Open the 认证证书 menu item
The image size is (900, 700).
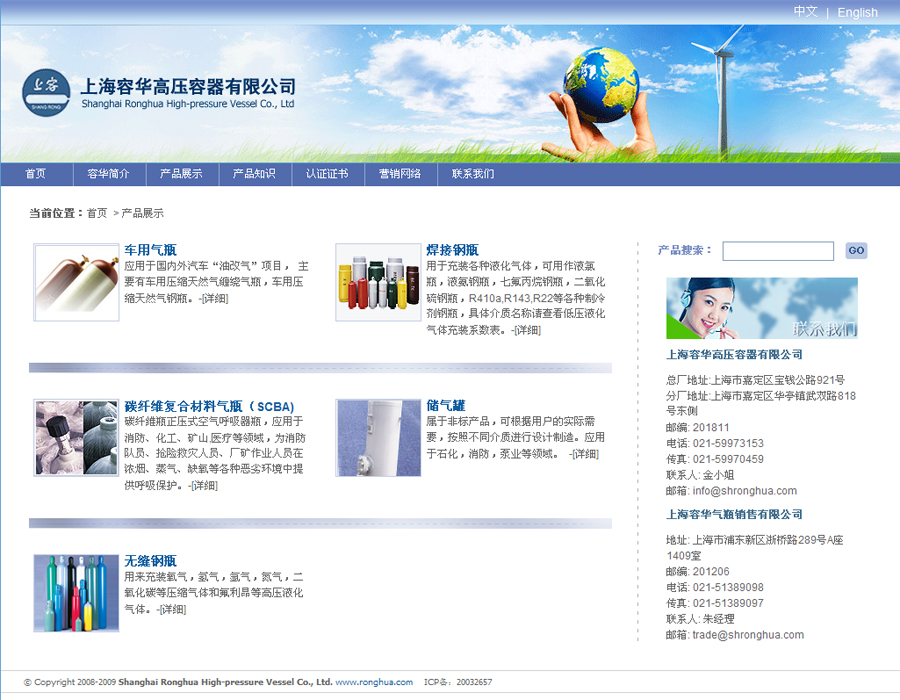tap(327, 174)
